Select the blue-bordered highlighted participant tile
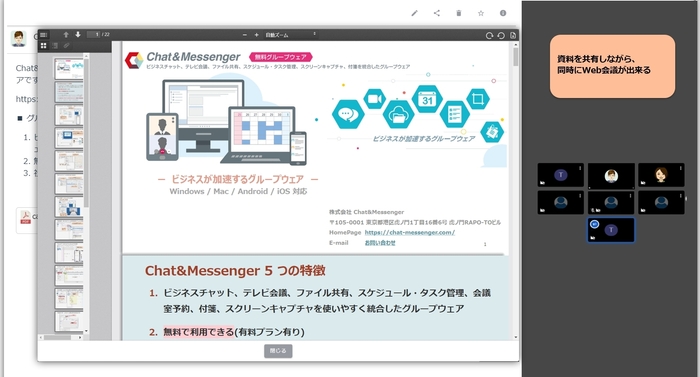 pyautogui.click(x=611, y=230)
